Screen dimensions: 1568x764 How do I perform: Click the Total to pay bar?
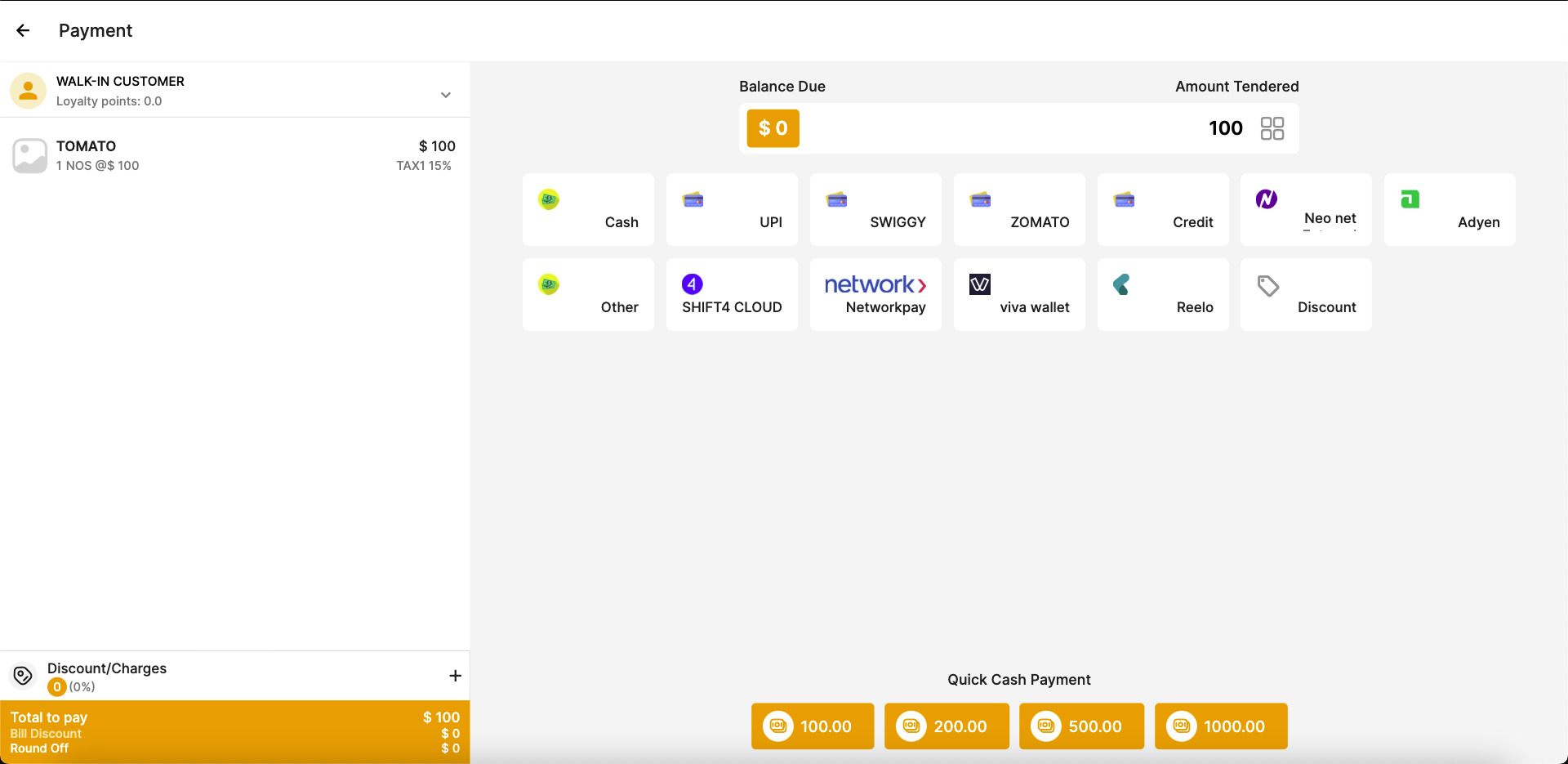point(235,732)
